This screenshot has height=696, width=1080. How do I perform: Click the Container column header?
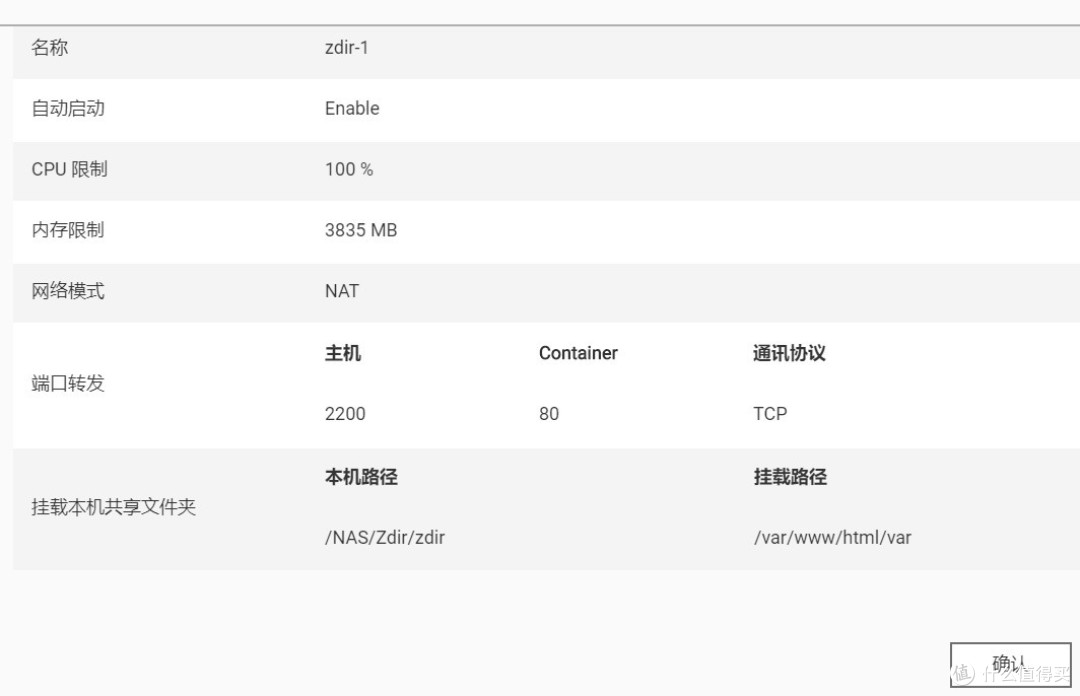pos(578,353)
